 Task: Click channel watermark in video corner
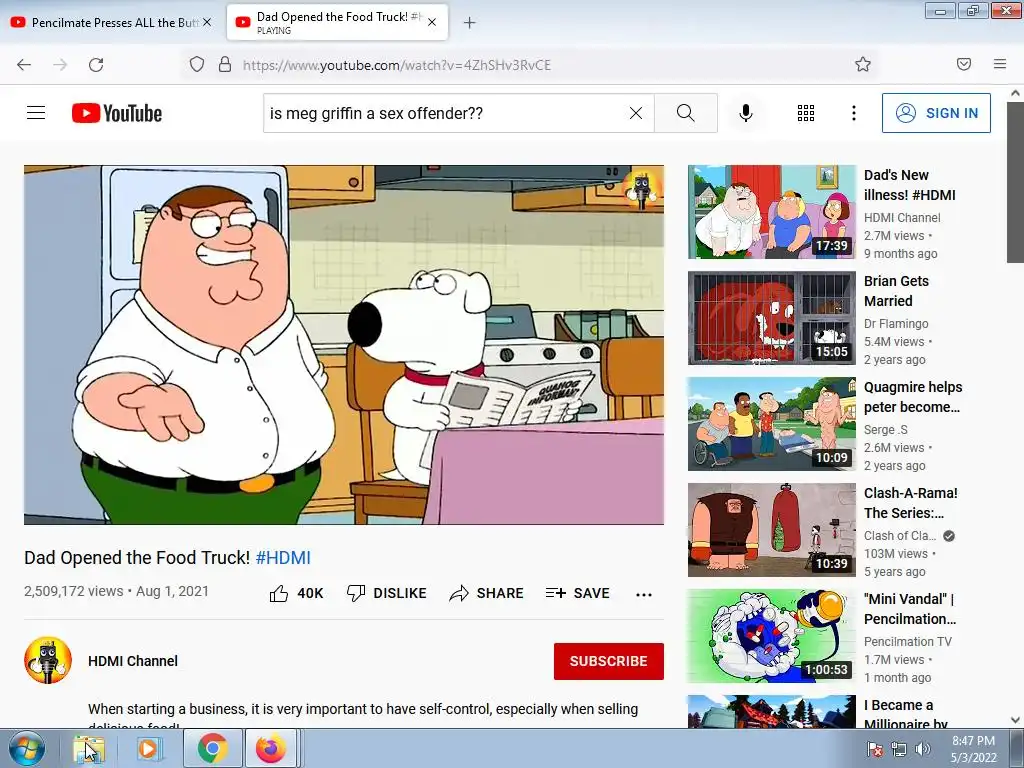641,189
